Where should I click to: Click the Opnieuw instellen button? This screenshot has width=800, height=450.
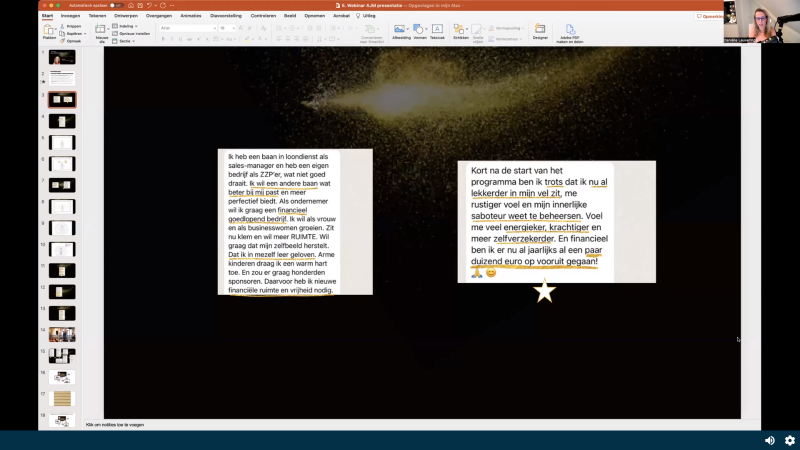pos(134,33)
